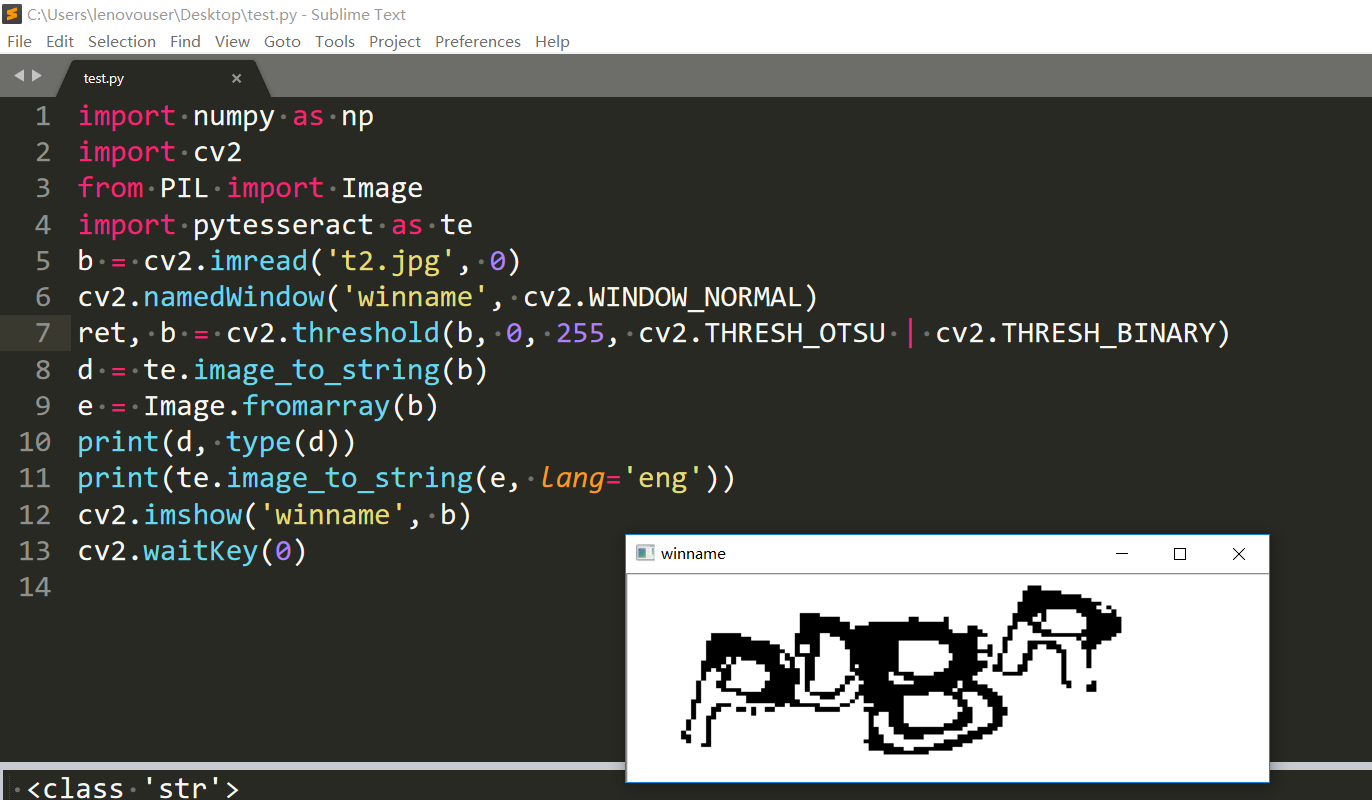Click the WINDOW_NORMAL constant
Image resolution: width=1372 pixels, height=800 pixels.
[x=696, y=297]
